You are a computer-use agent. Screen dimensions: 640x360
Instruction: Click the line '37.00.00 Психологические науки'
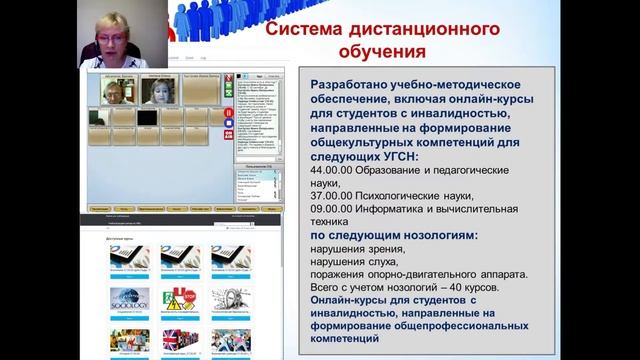click(x=392, y=196)
